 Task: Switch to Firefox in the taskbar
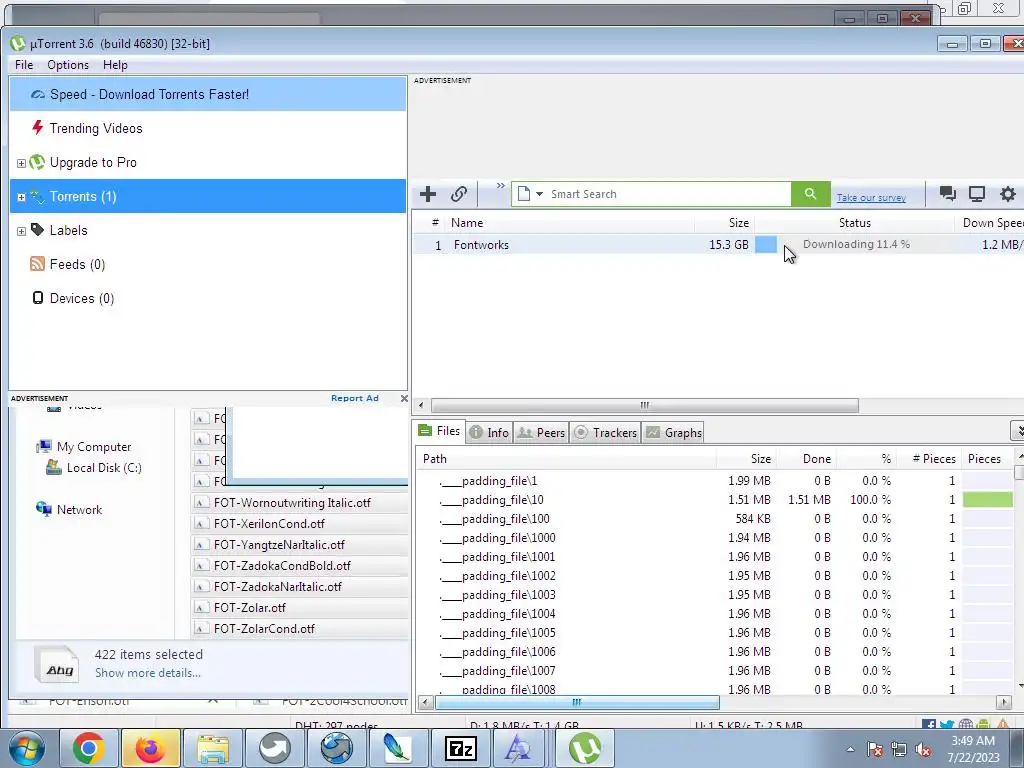150,748
